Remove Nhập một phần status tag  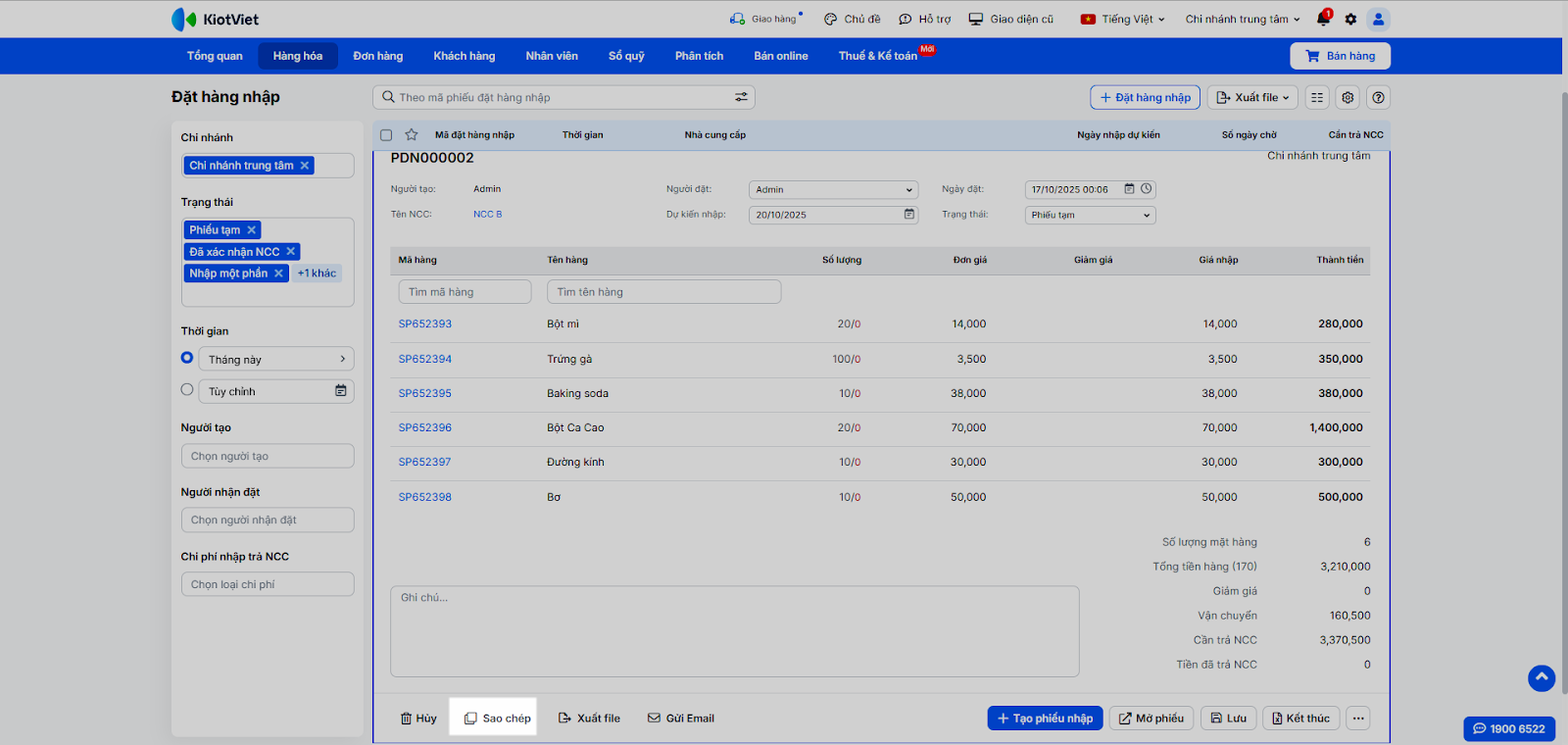278,273
